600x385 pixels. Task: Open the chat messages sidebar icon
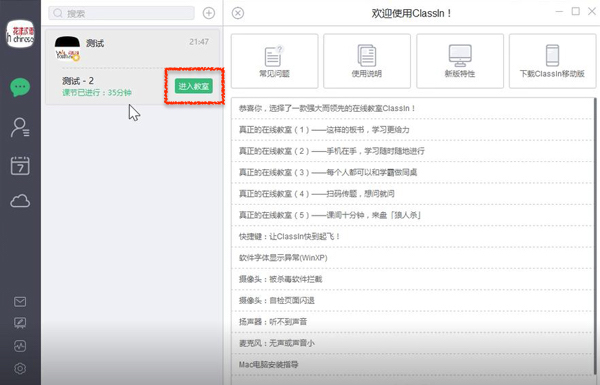[20, 88]
